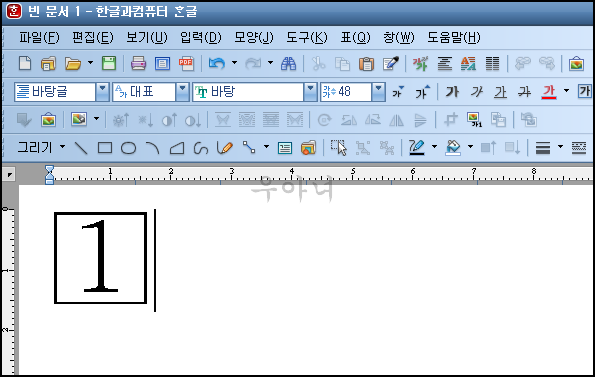The image size is (595, 377).
Task: Open paragraph shape settings icon
Action: (x=444, y=63)
